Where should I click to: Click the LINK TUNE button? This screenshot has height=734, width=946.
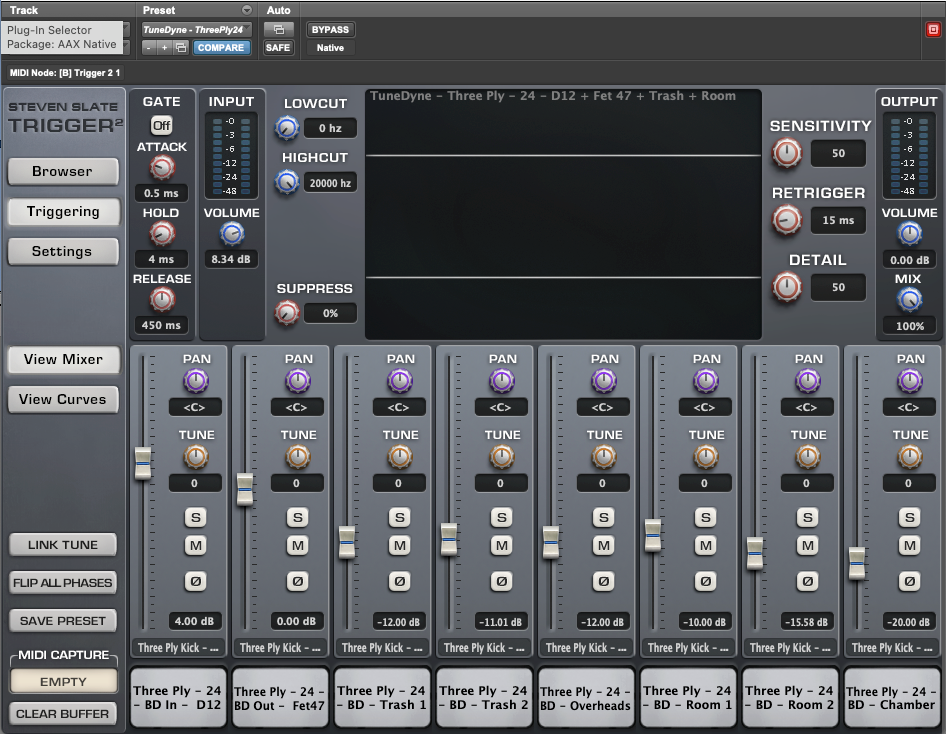(63, 544)
